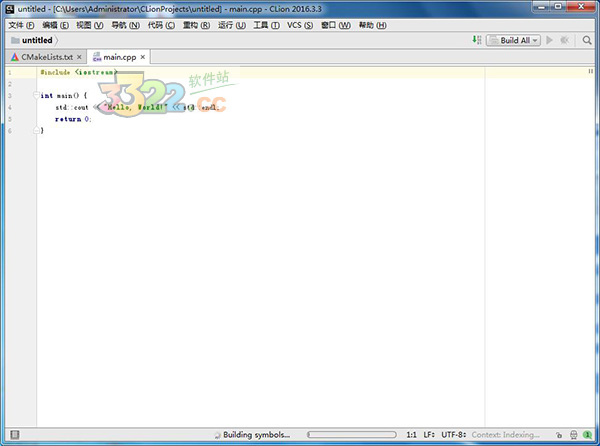Open the 代码 (C) menu
Viewport: 600px width, 446px height.
pos(161,25)
